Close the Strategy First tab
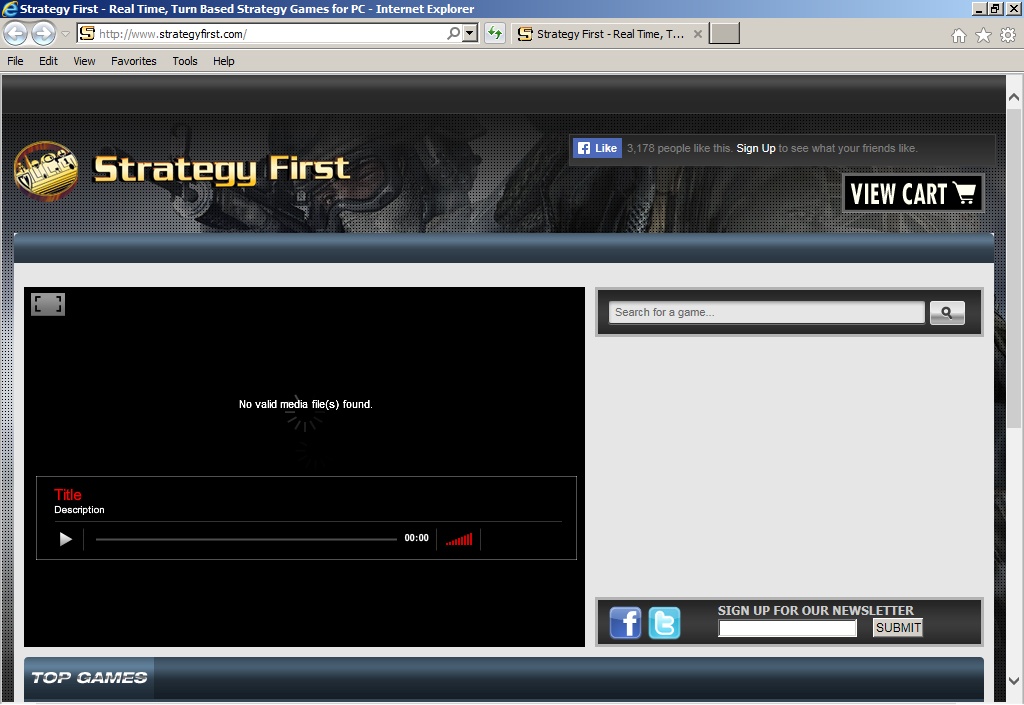Image resolution: width=1024 pixels, height=705 pixels. pyautogui.click(x=697, y=34)
